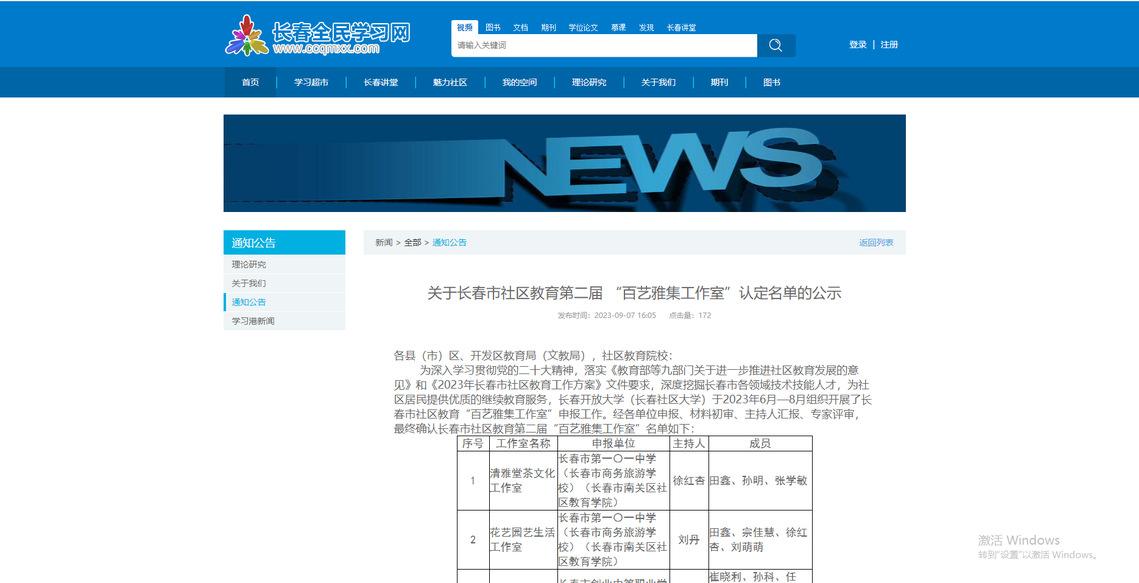Open 魅力社区 navigation item
Image resolution: width=1139 pixels, height=583 pixels.
click(450, 82)
